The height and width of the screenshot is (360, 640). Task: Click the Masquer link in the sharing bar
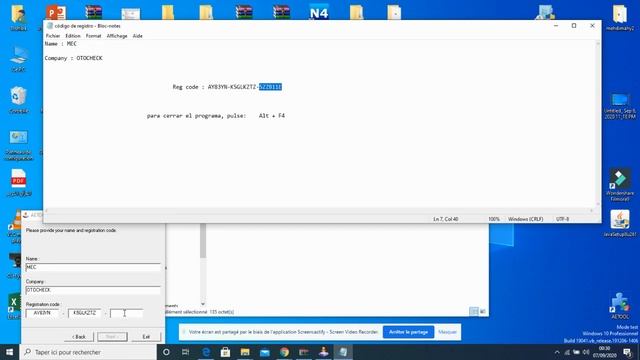447,332
